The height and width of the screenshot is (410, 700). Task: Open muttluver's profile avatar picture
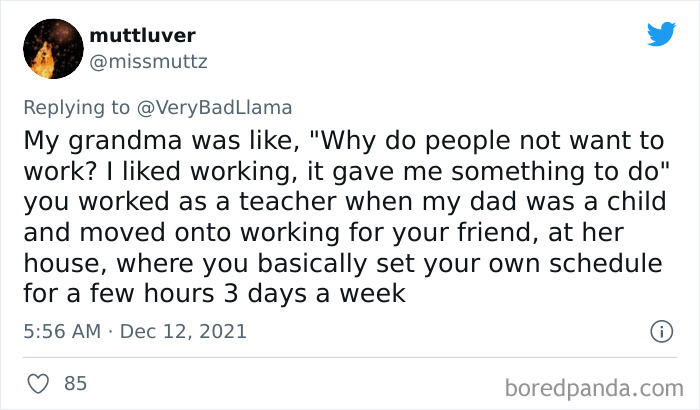pos(53,49)
